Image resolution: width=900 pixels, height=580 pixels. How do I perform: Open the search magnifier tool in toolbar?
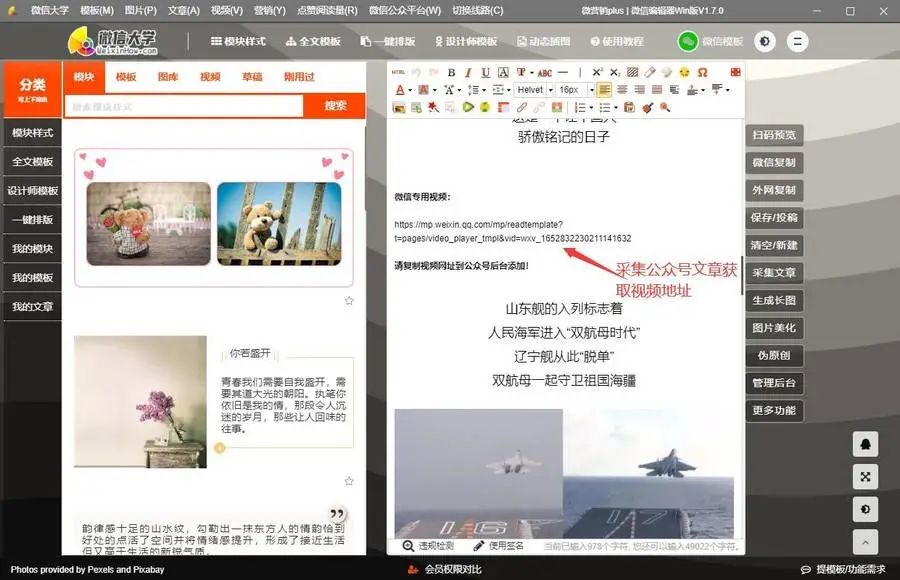pos(665,107)
